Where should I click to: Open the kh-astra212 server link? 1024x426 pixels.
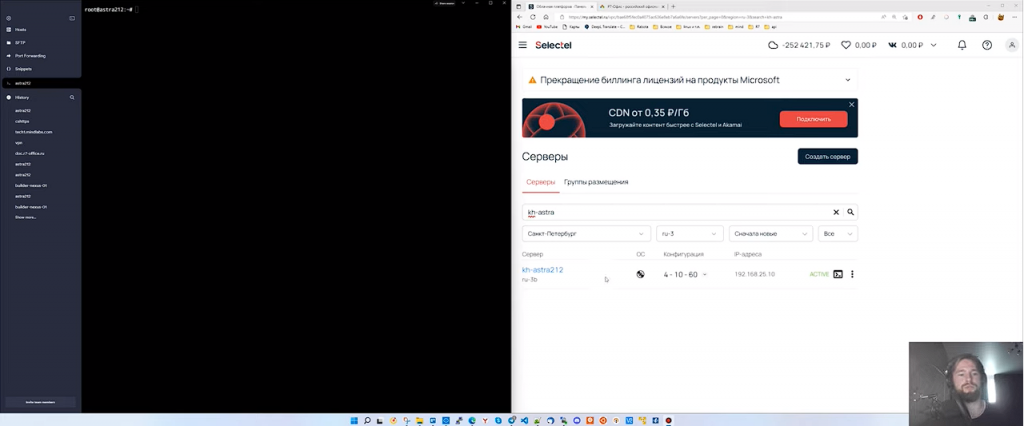[542, 270]
